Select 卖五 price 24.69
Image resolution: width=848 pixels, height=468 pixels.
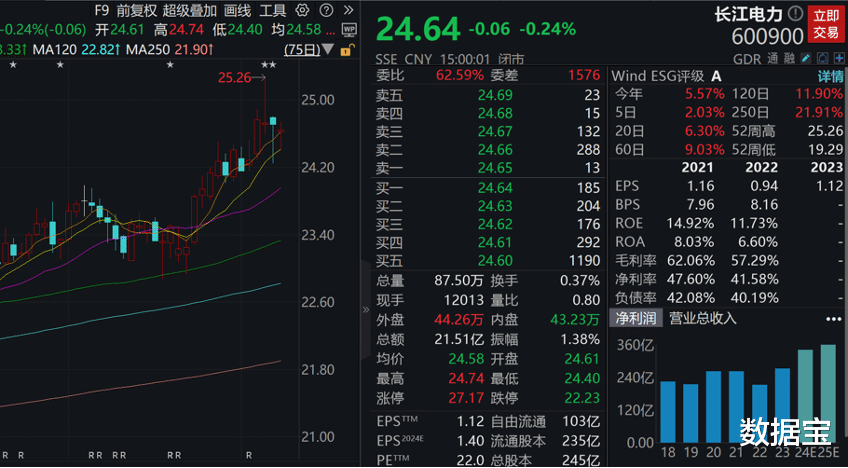[x=495, y=96]
